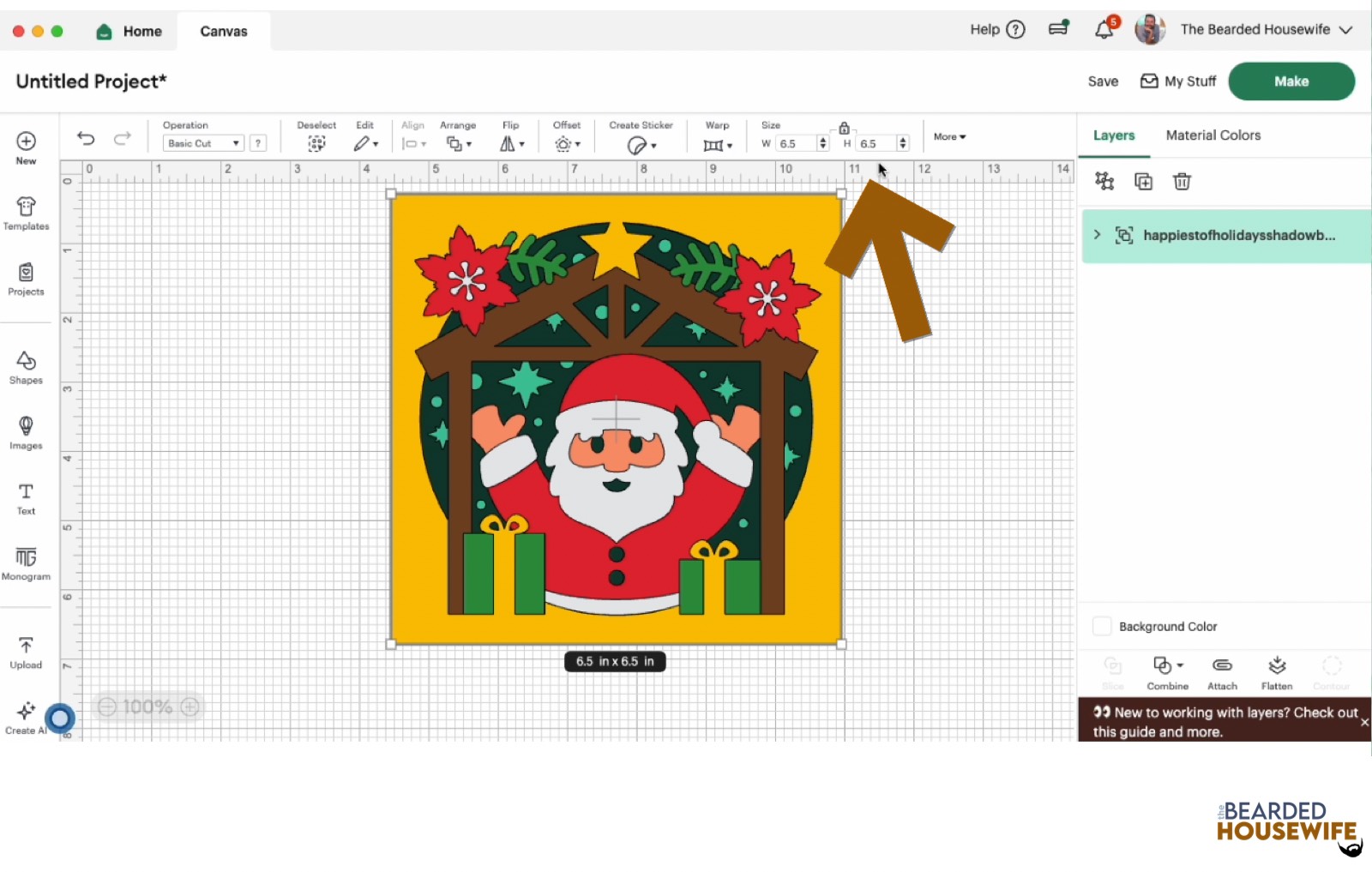Click the Make button
The height and width of the screenshot is (872, 1372).
tap(1291, 81)
